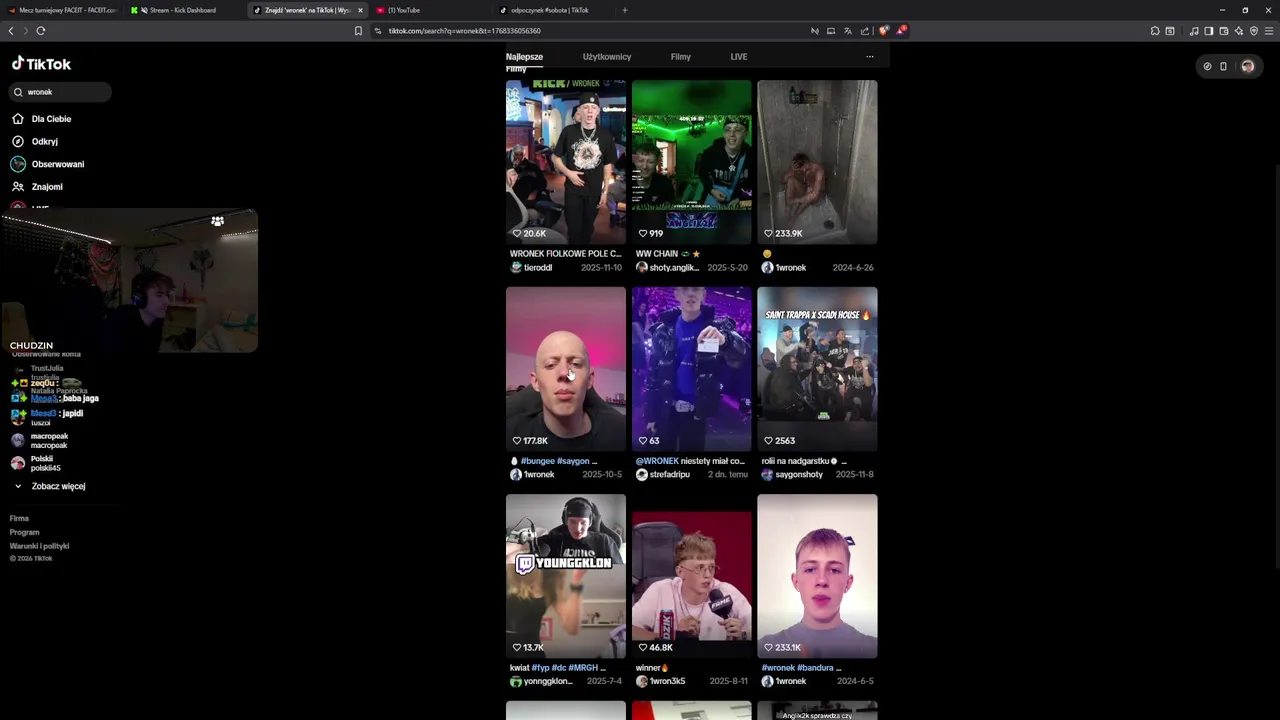This screenshot has height=720, width=1280.
Task: Open the three-dot more menu beside LIVE tab
Action: (x=869, y=57)
